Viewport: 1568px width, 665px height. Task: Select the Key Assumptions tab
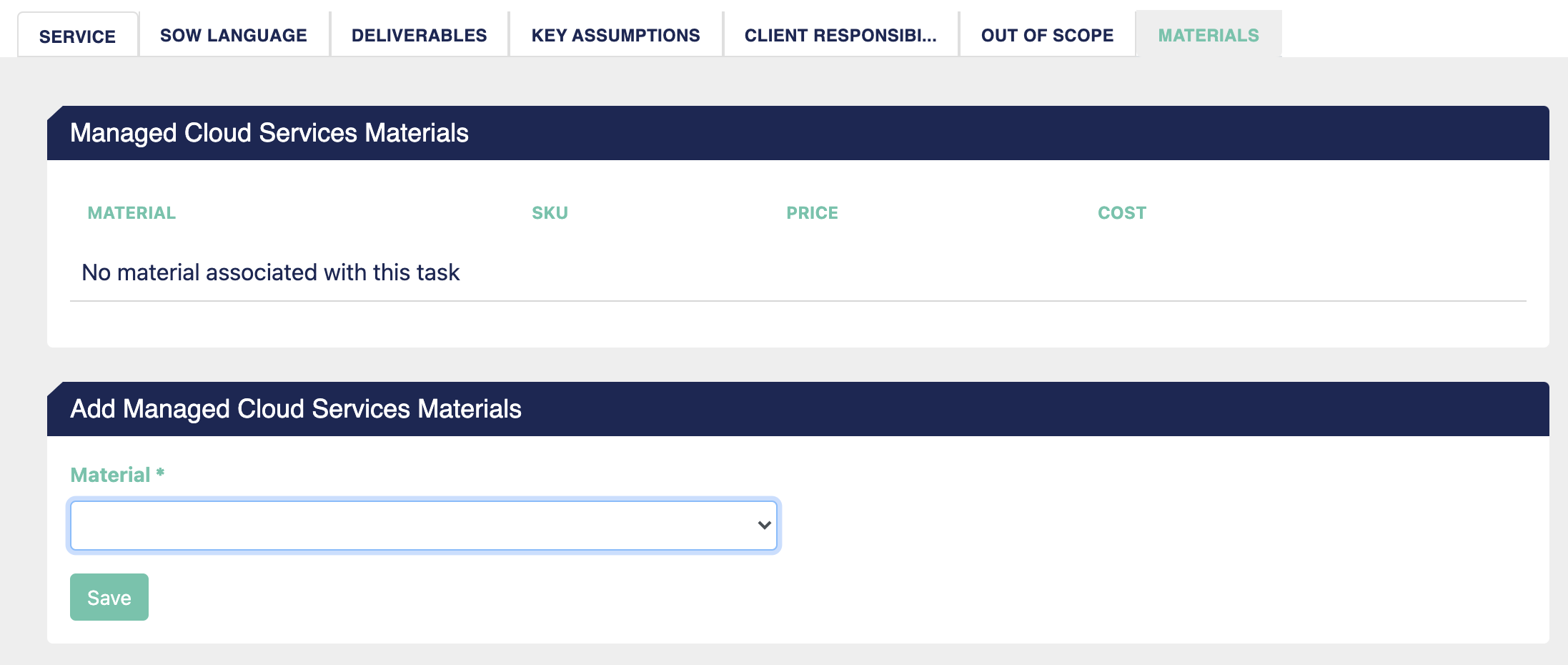pyautogui.click(x=616, y=35)
